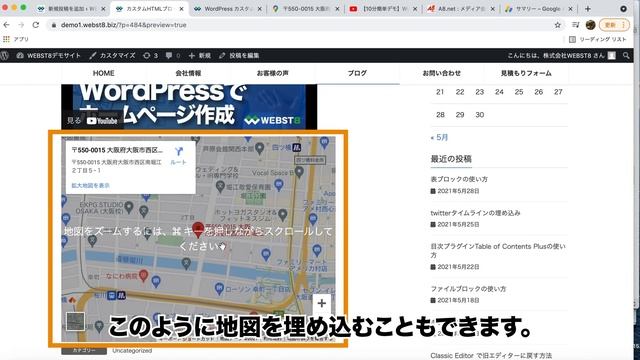
Task: Click the red location pin on map
Action: click(198, 230)
